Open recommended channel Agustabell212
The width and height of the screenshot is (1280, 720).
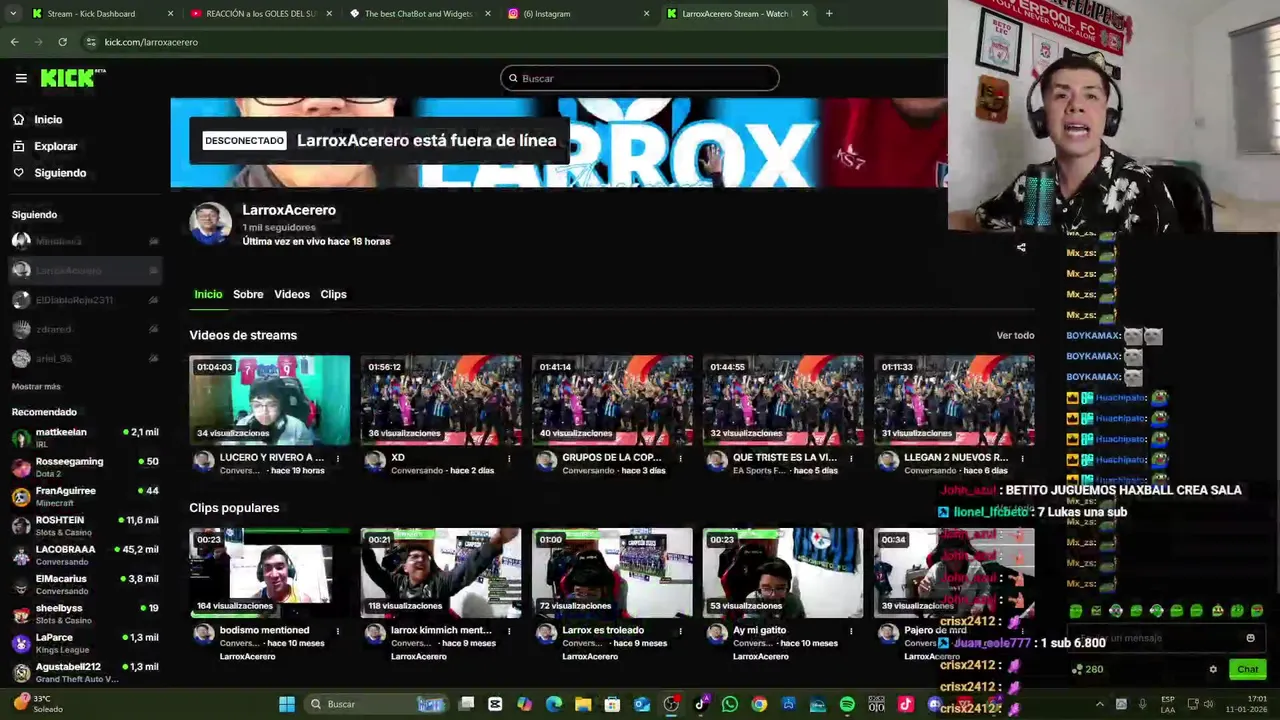pos(85,672)
